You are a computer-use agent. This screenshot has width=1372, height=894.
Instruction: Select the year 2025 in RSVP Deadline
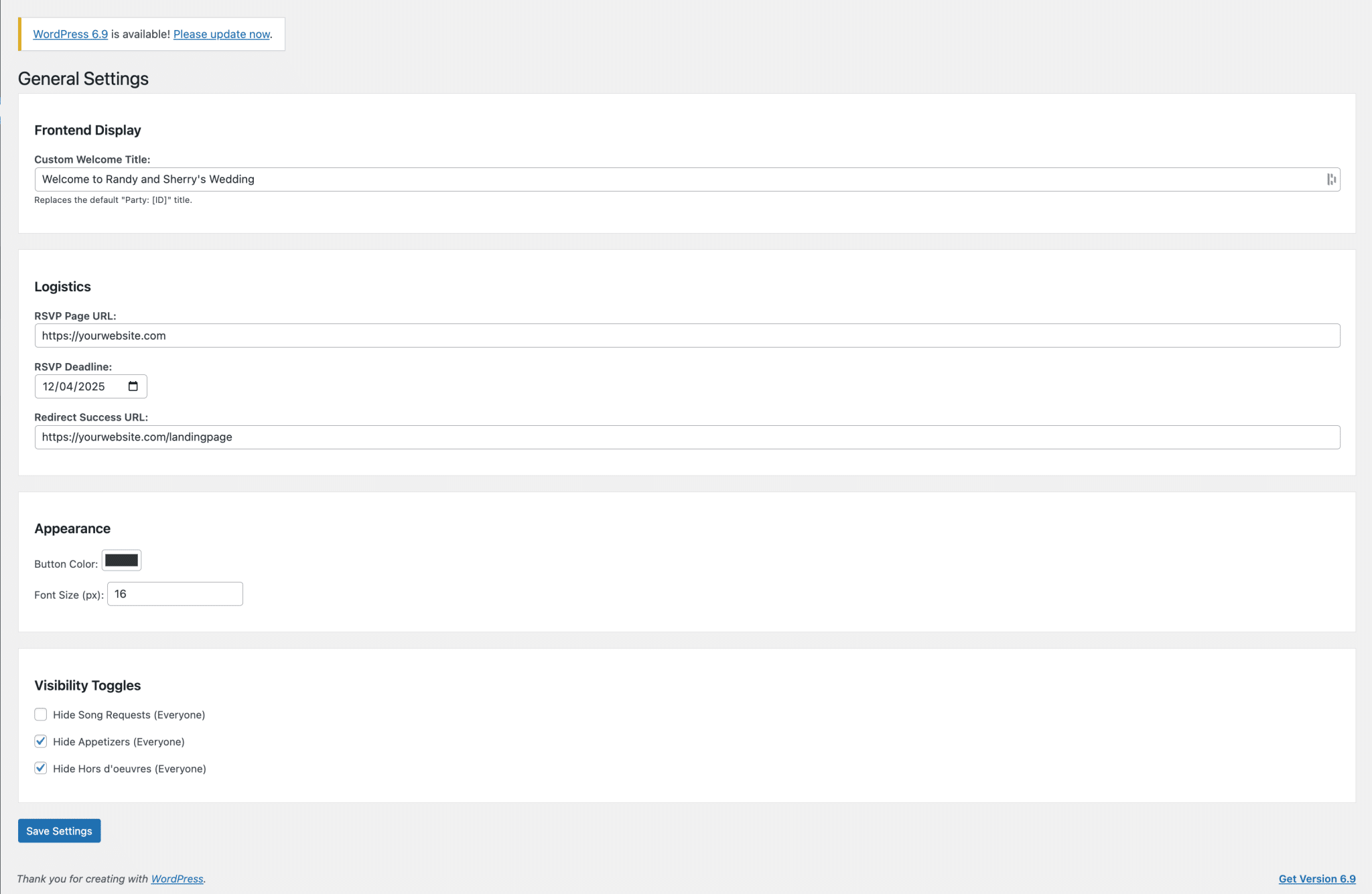click(x=91, y=386)
